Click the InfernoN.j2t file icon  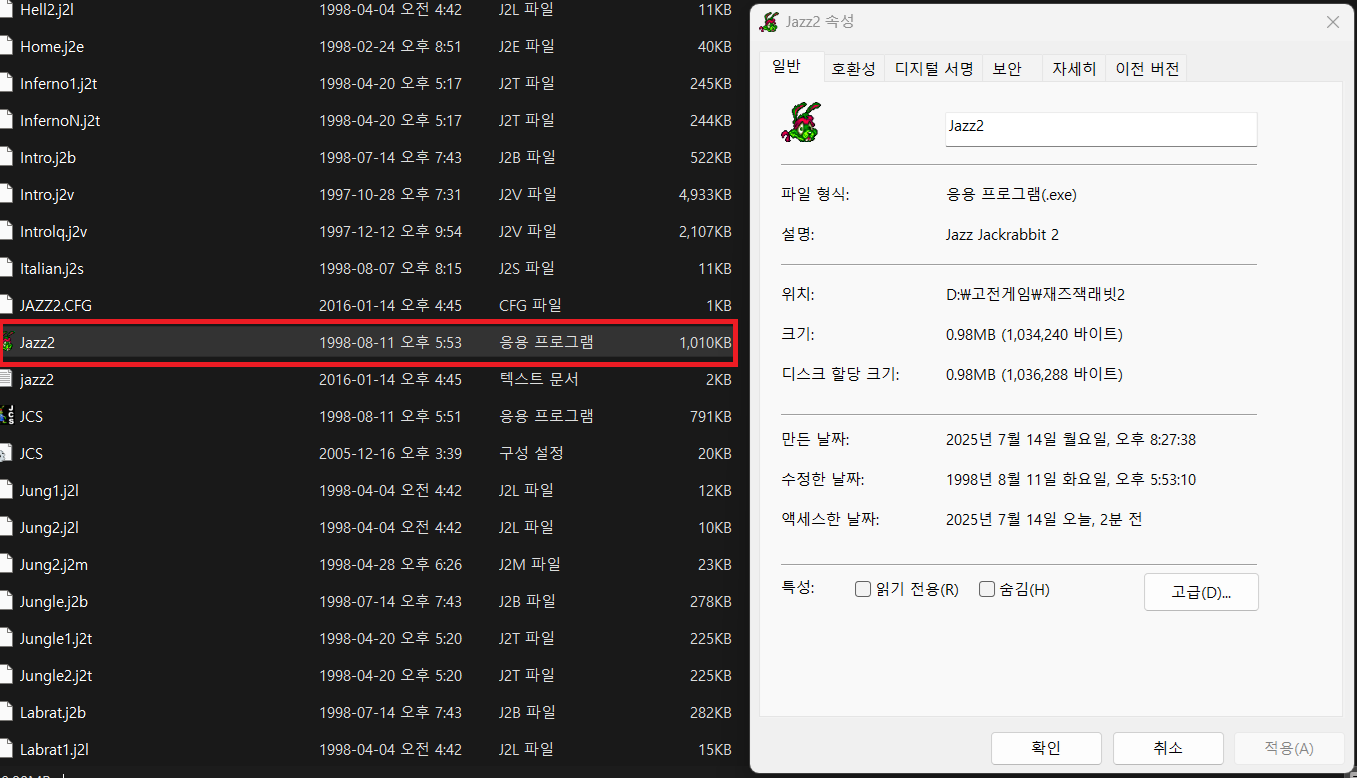point(8,120)
